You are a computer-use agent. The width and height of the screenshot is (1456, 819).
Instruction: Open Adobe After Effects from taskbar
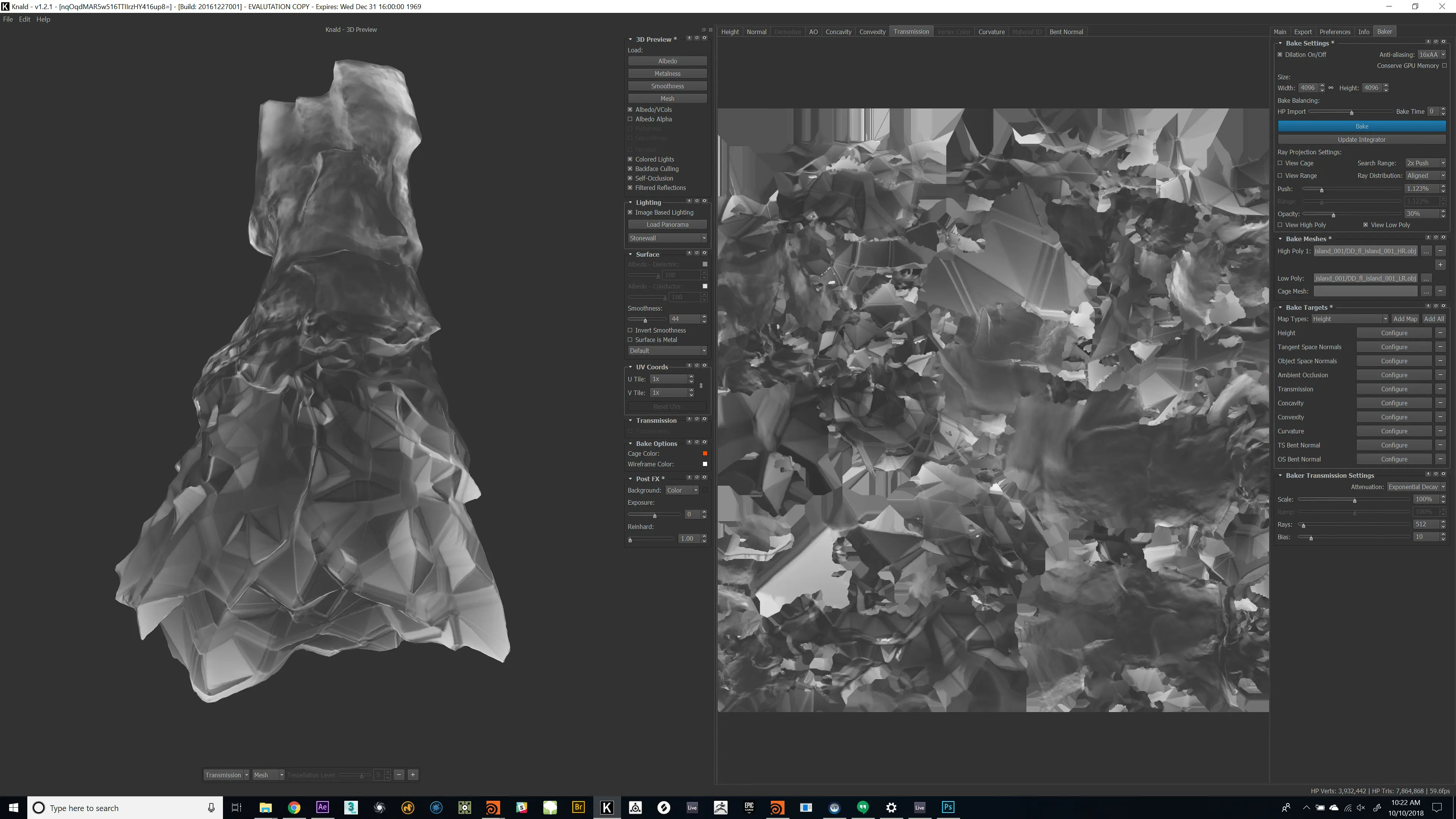pyautogui.click(x=322, y=807)
